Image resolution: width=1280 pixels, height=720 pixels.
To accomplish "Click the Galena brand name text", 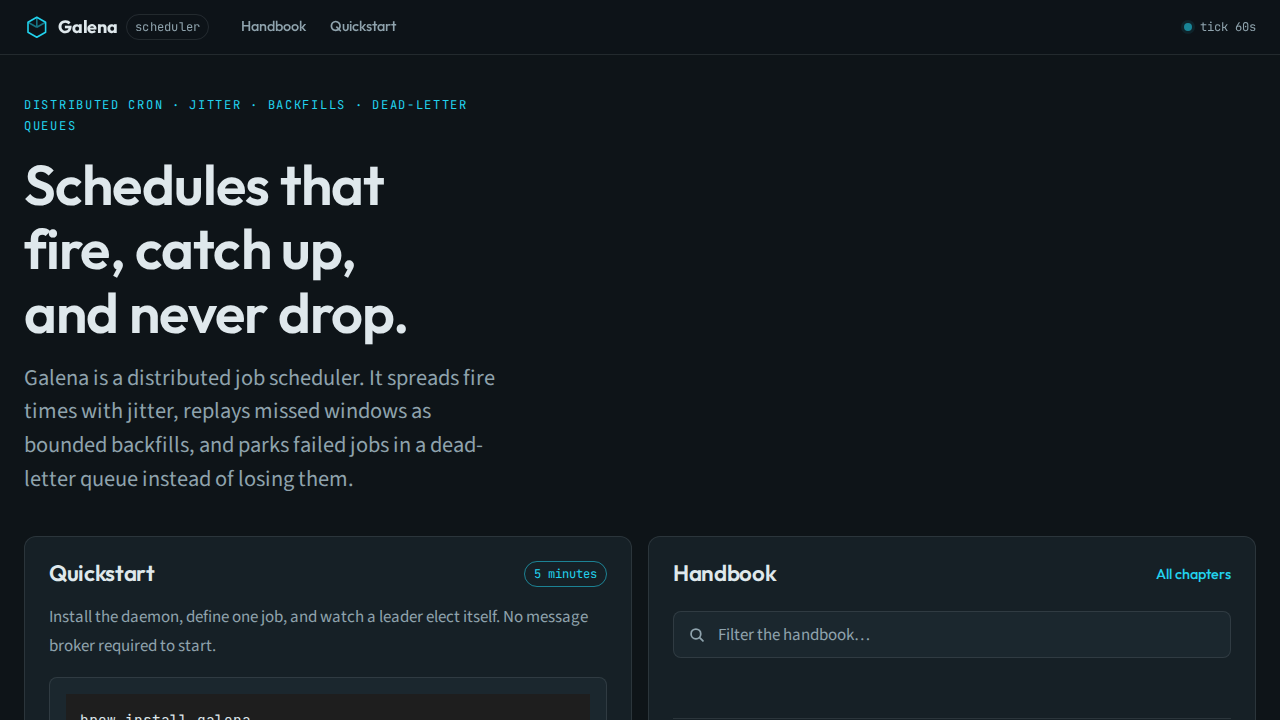I will pos(87,27).
